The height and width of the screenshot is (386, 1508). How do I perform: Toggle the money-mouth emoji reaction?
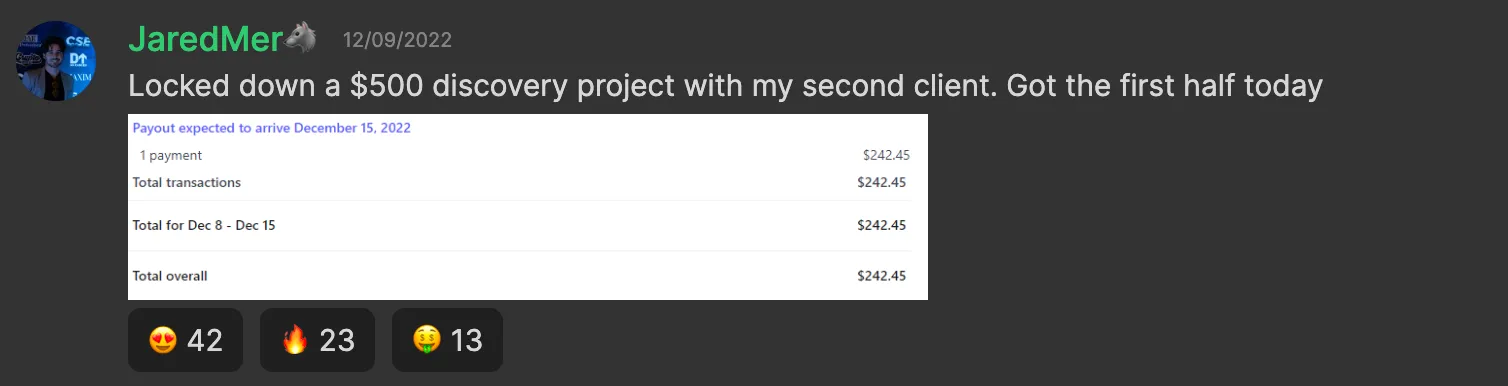coord(447,340)
